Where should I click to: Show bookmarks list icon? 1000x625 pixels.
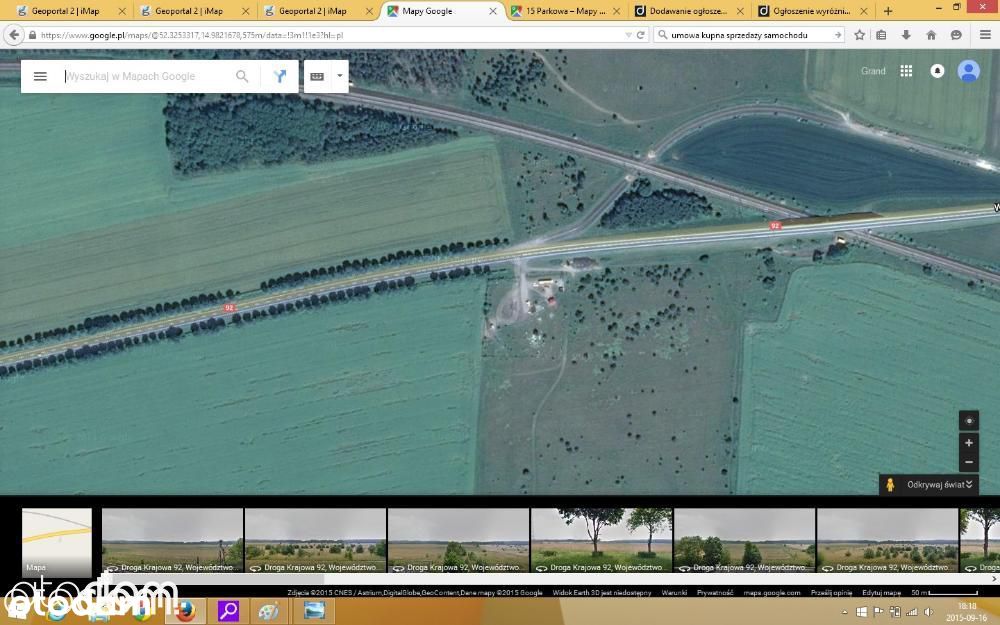pyautogui.click(x=881, y=35)
